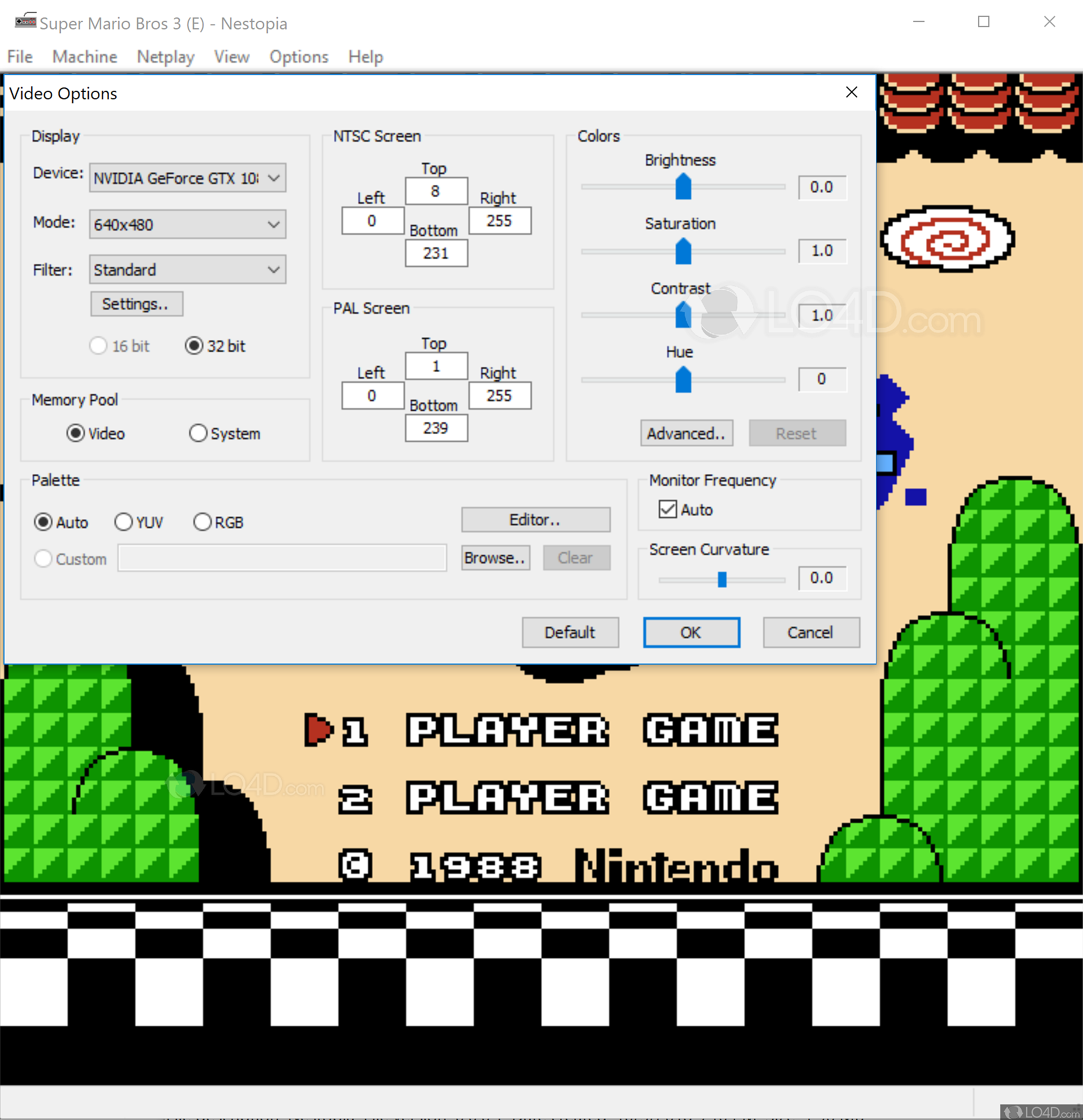The image size is (1083, 1120).
Task: Expand the Filter Standard dropdown
Action: pyautogui.click(x=187, y=270)
